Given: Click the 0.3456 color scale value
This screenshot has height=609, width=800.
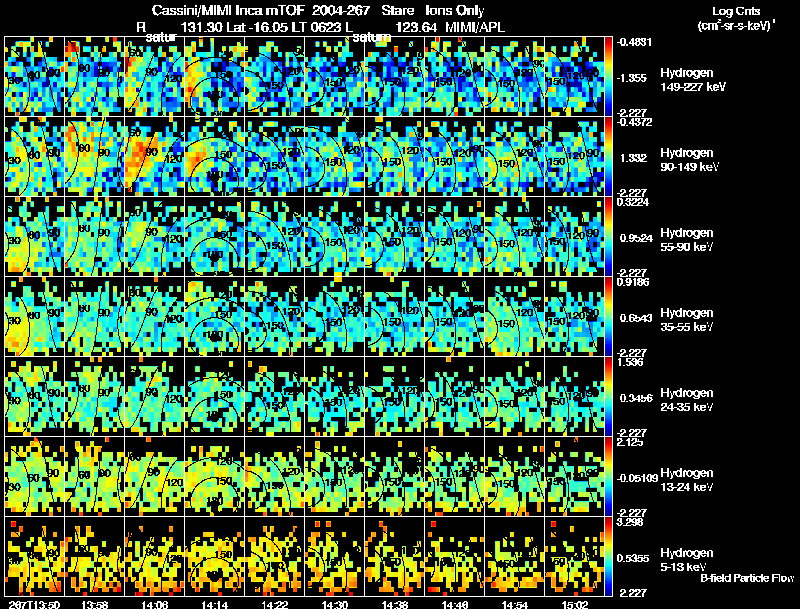Looking at the screenshot, I should pos(636,398).
